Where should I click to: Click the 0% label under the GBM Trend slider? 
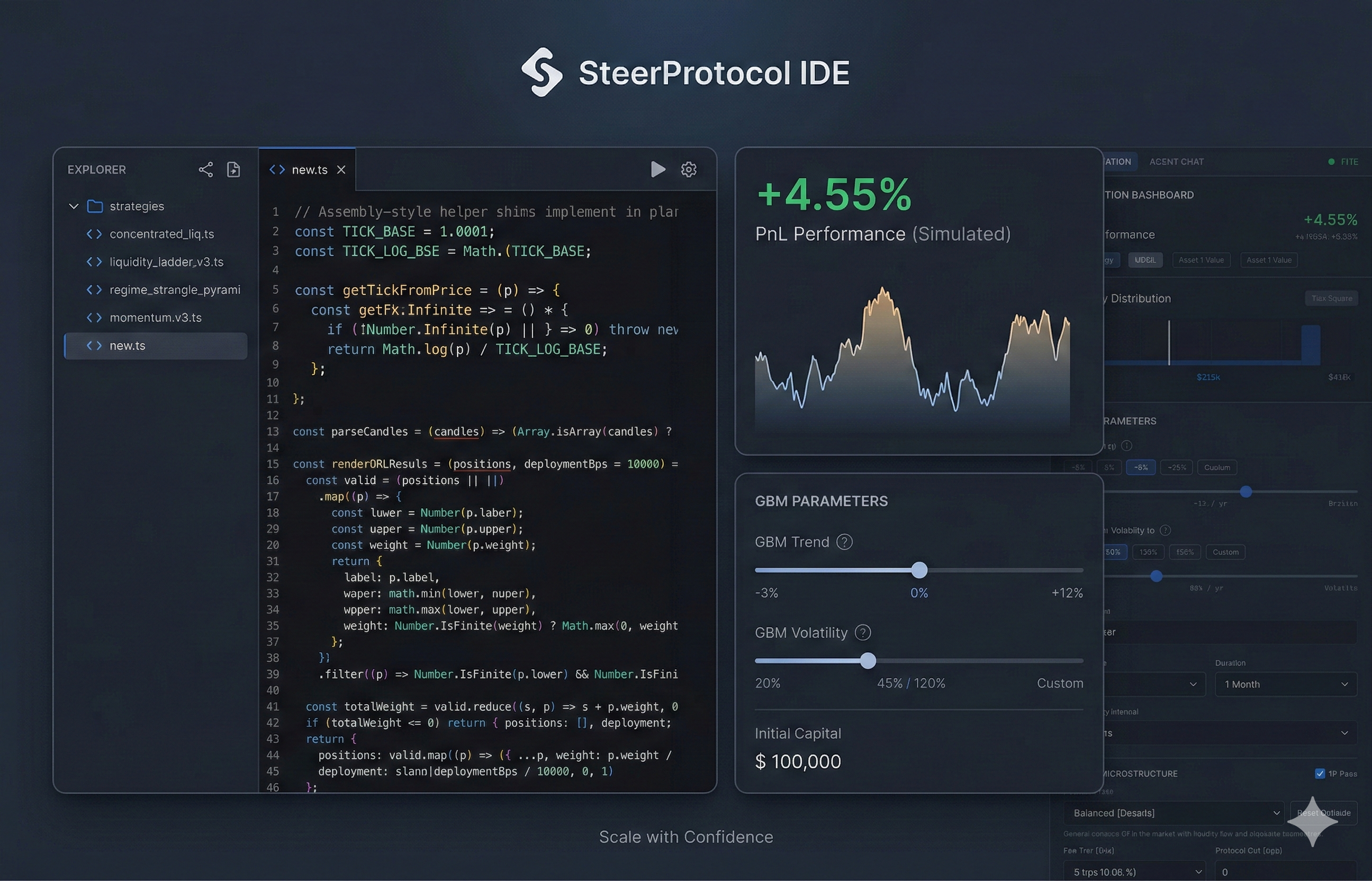point(919,592)
